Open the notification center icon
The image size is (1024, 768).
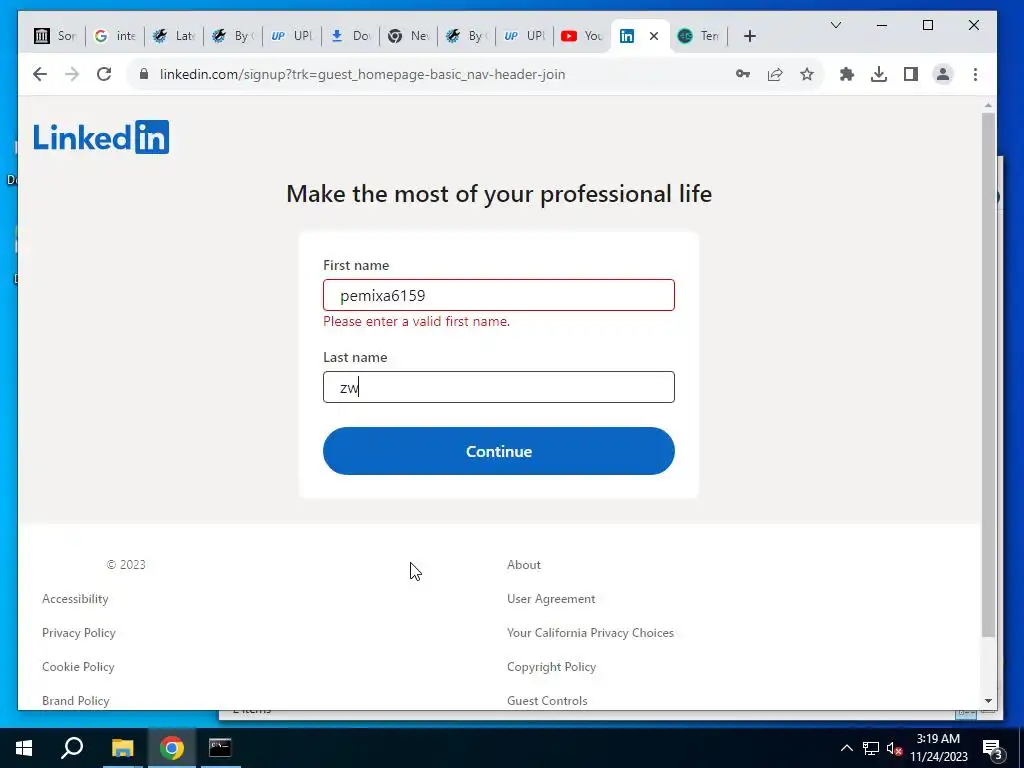coord(993,748)
